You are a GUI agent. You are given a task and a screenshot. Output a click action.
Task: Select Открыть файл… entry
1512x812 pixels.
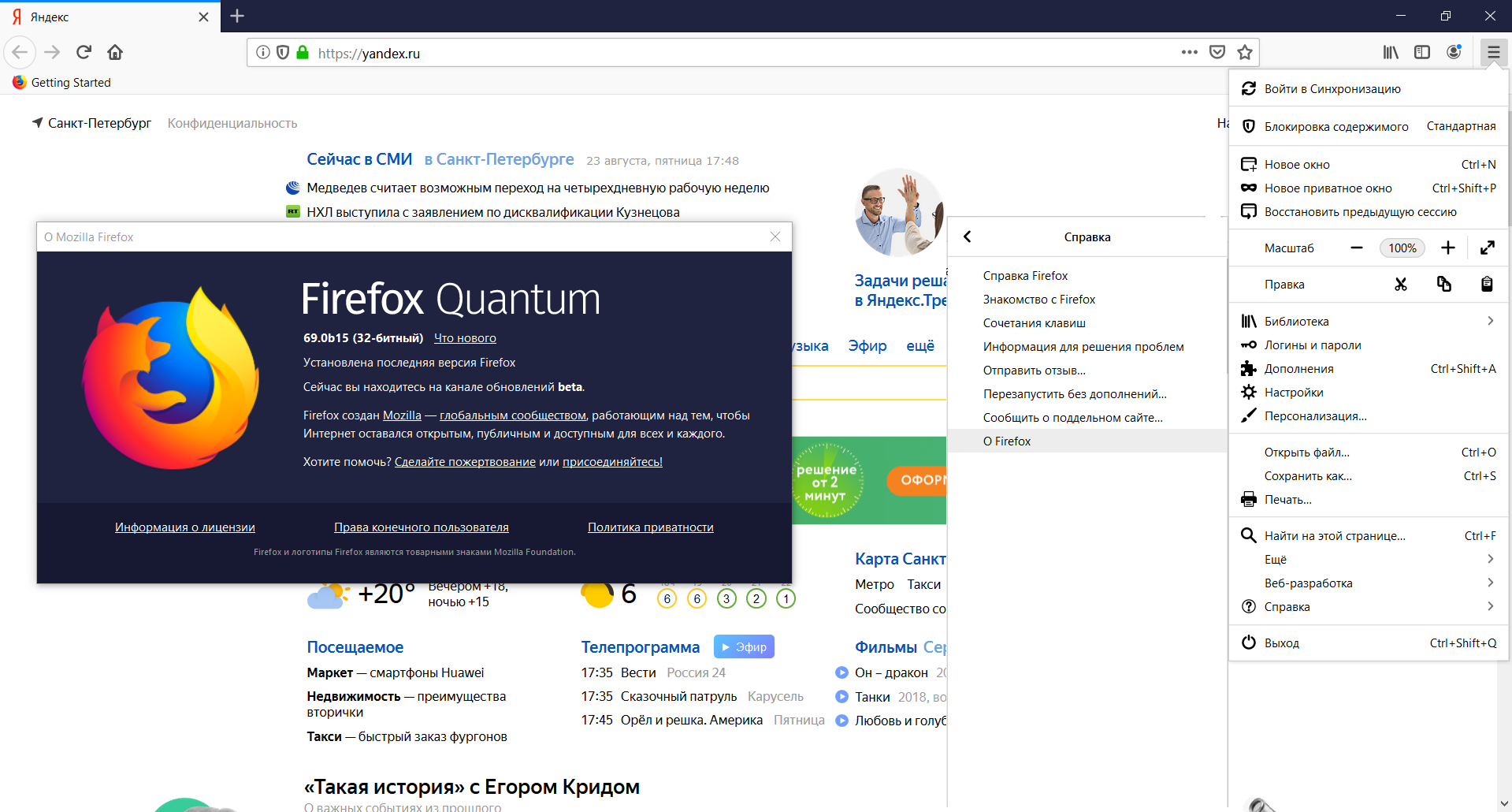[1369, 453]
